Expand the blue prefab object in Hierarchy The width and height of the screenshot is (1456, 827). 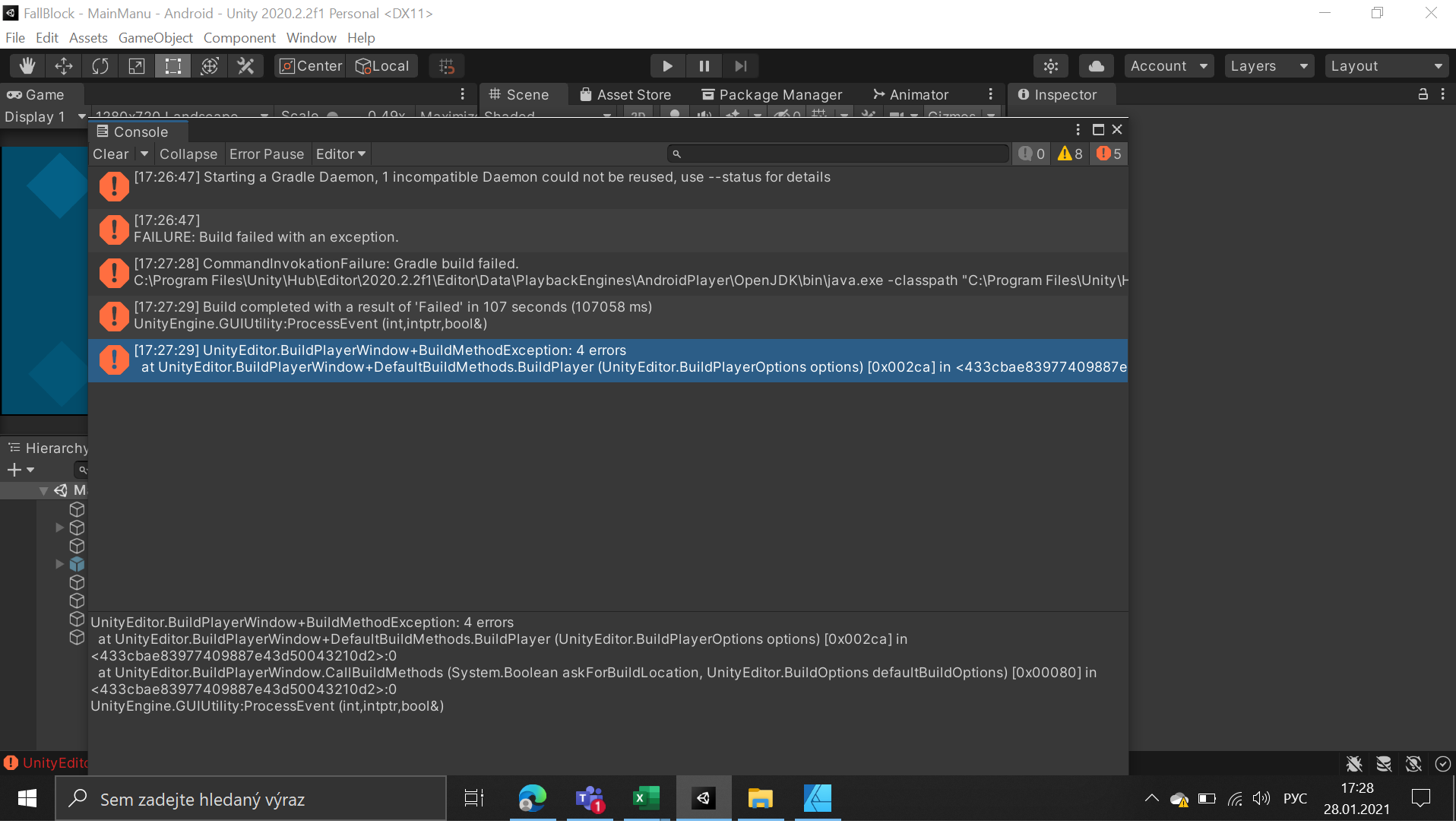(59, 564)
